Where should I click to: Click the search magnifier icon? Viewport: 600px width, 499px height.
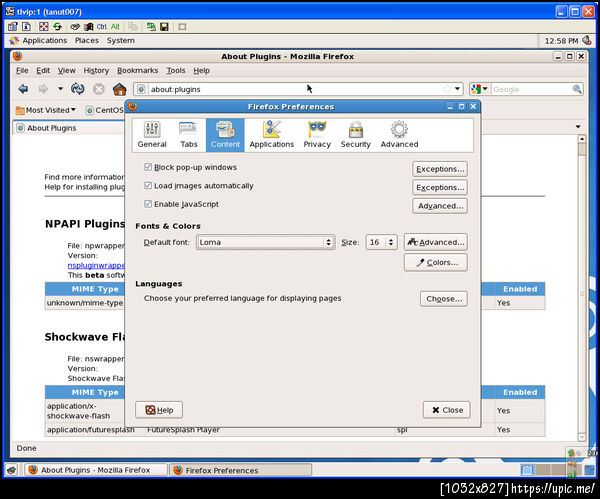577,89
